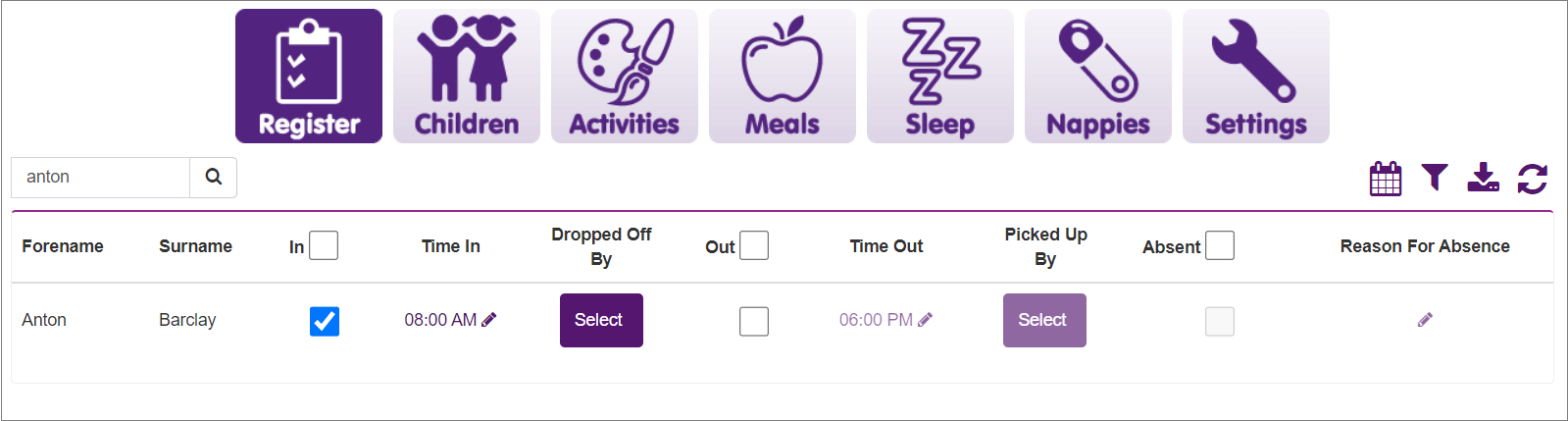Open the Nappies safety pin icon
This screenshot has width=1568, height=421.
[x=1098, y=77]
